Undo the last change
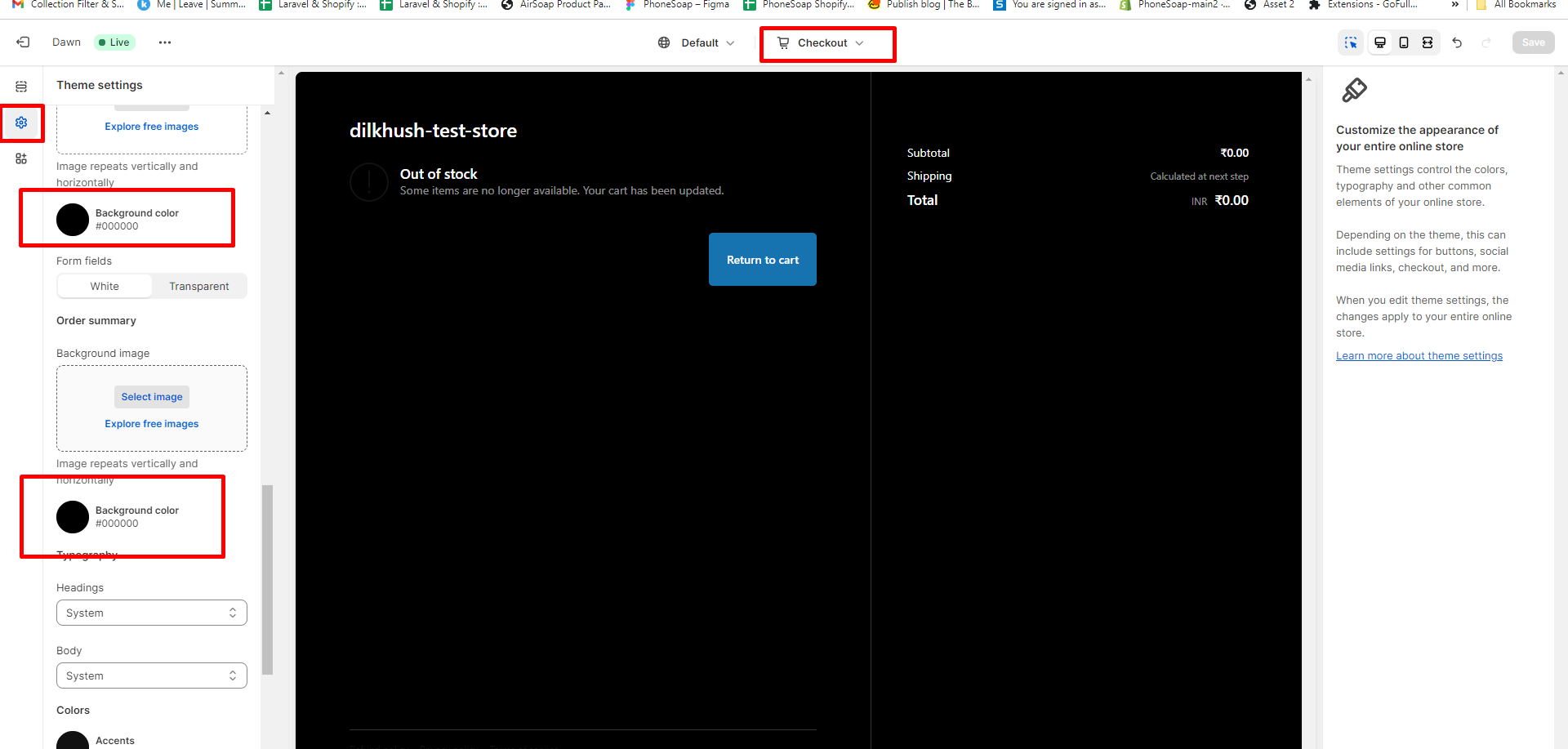This screenshot has height=749, width=1568. (x=1457, y=42)
